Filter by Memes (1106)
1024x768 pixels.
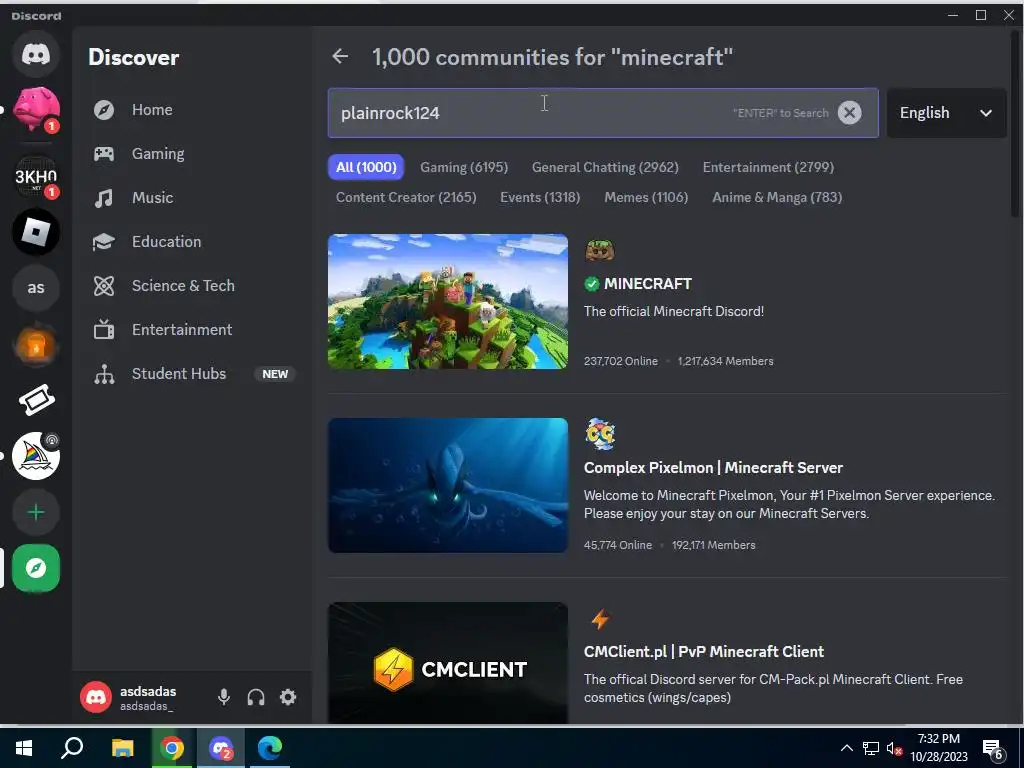(646, 197)
